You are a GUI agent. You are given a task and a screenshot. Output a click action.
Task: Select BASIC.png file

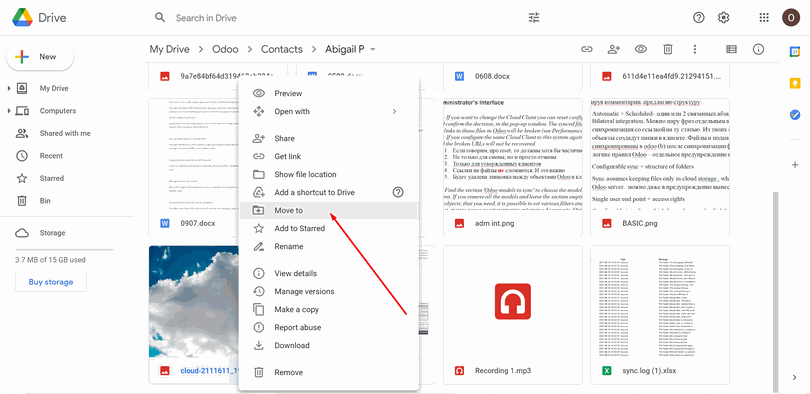coord(660,168)
